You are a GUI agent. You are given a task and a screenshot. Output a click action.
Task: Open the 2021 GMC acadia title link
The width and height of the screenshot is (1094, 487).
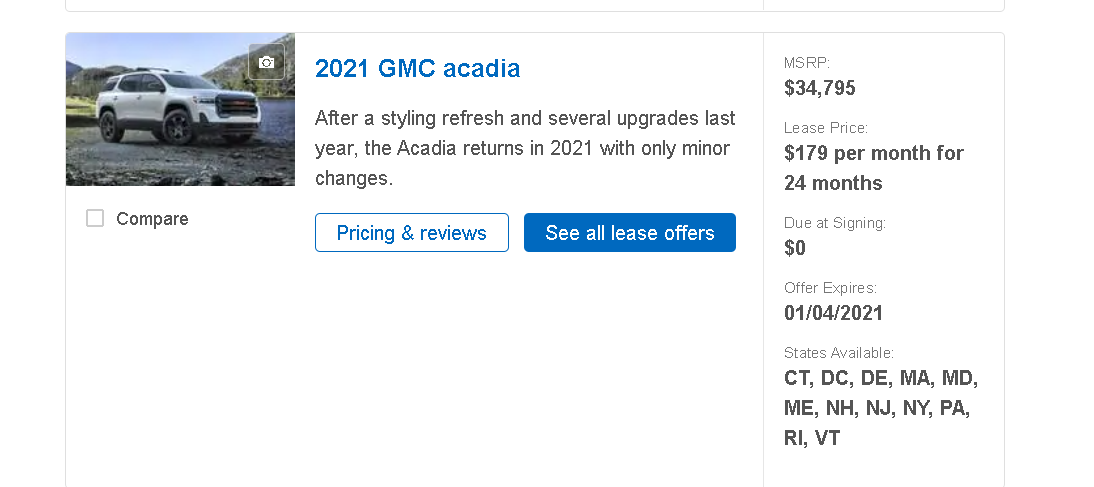pyautogui.click(x=417, y=68)
